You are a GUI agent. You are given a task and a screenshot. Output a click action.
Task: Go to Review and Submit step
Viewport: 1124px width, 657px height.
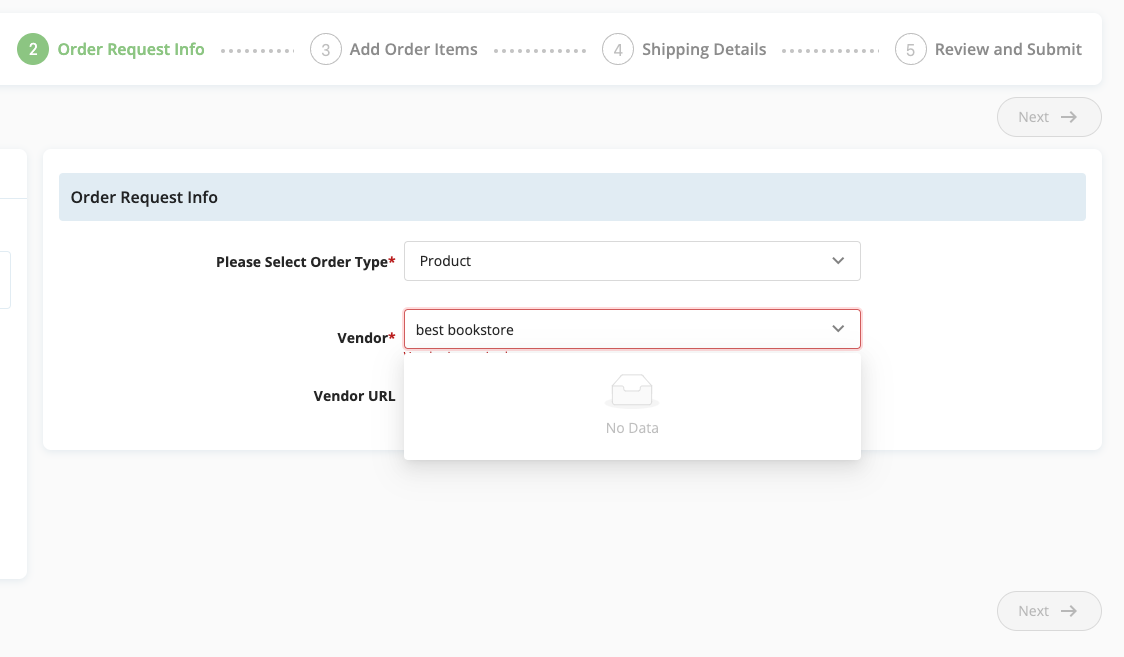click(x=1008, y=49)
